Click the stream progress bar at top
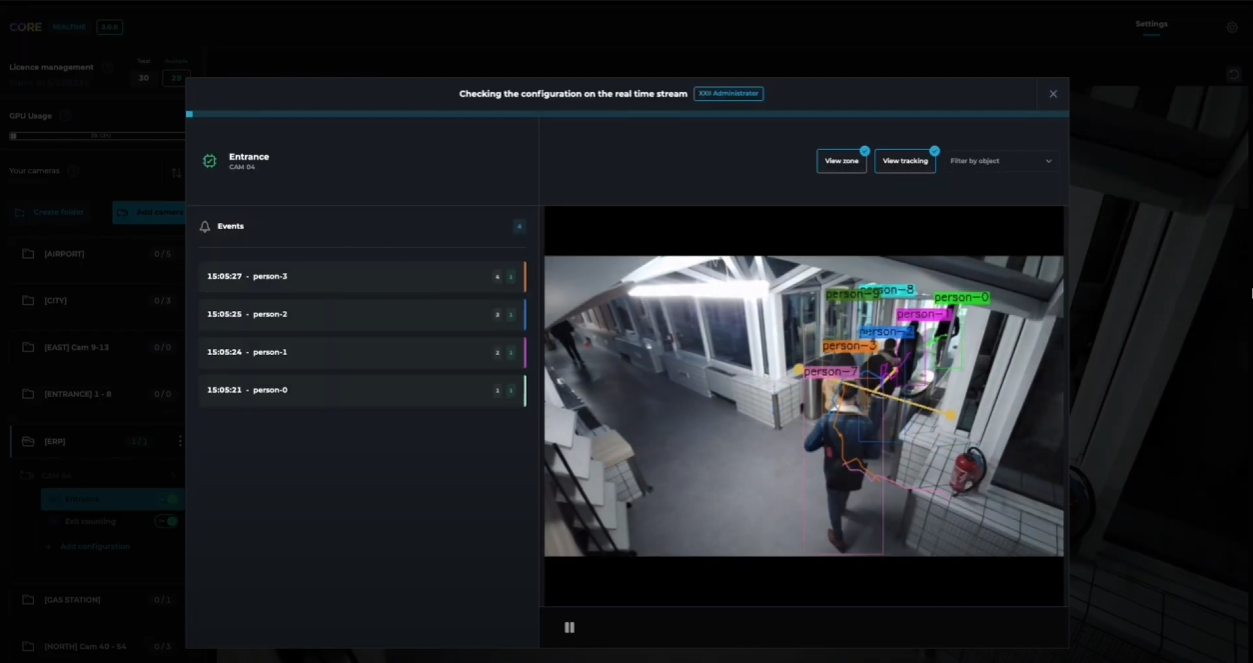The image size is (1253, 663). coord(627,114)
